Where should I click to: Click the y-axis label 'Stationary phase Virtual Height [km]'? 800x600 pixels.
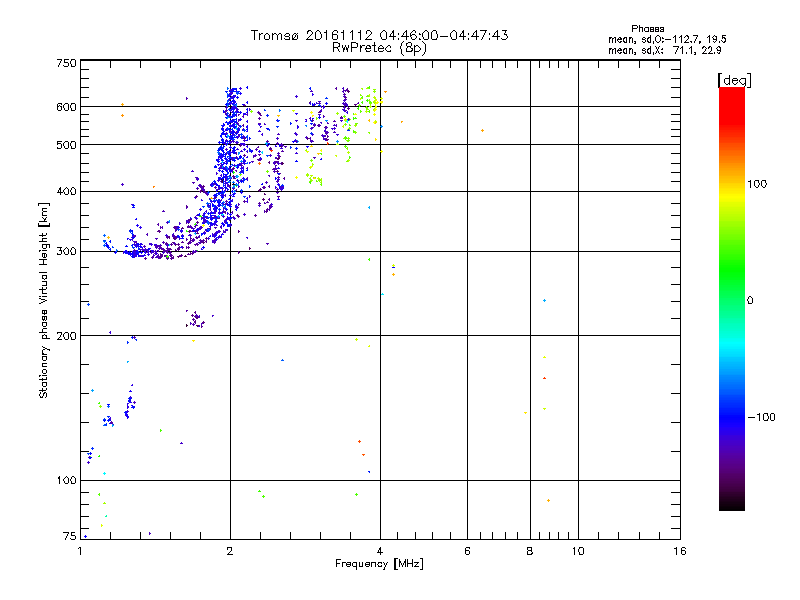click(43, 300)
